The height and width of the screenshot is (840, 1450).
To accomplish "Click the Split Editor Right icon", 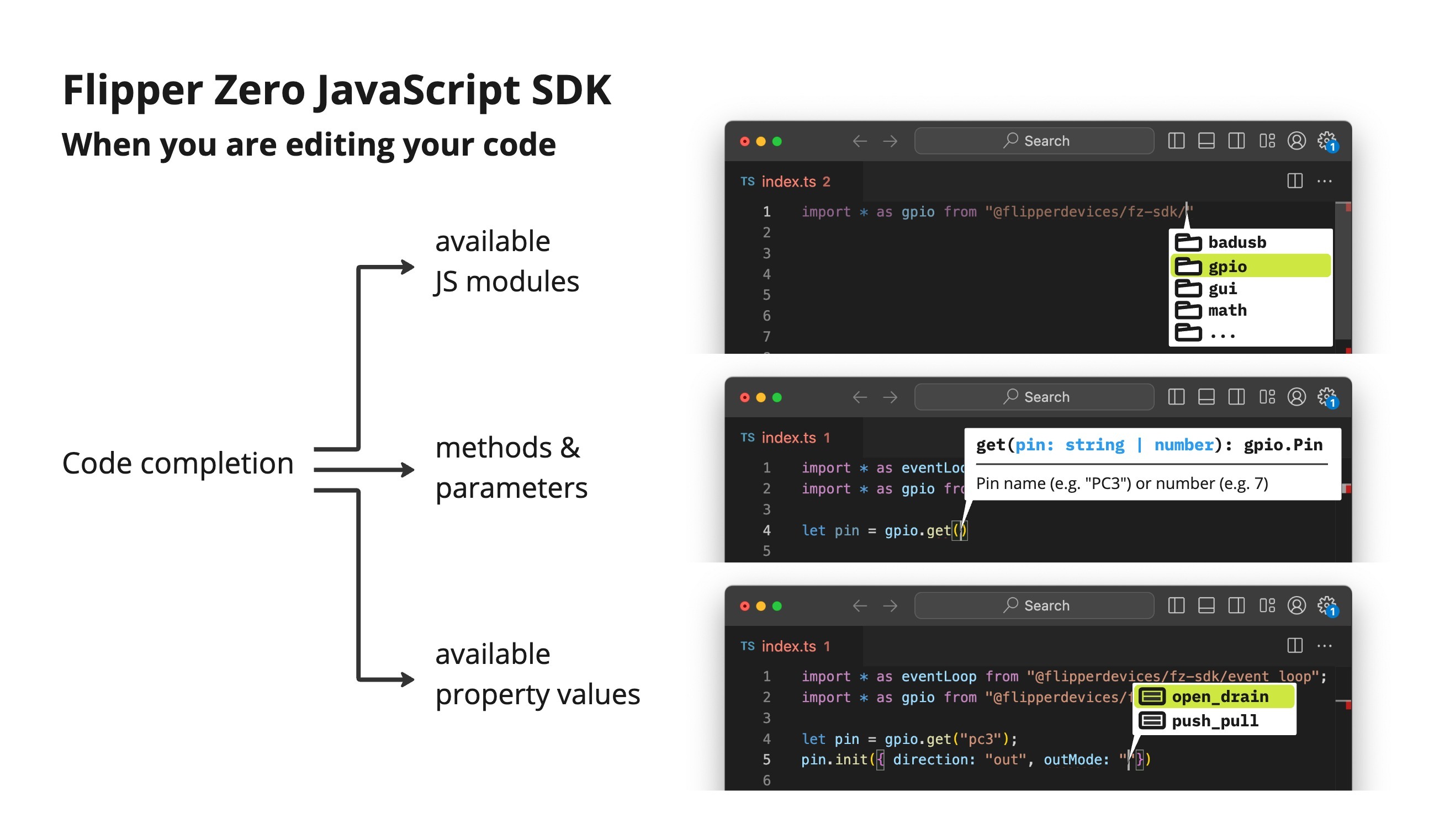I will tap(1295, 181).
